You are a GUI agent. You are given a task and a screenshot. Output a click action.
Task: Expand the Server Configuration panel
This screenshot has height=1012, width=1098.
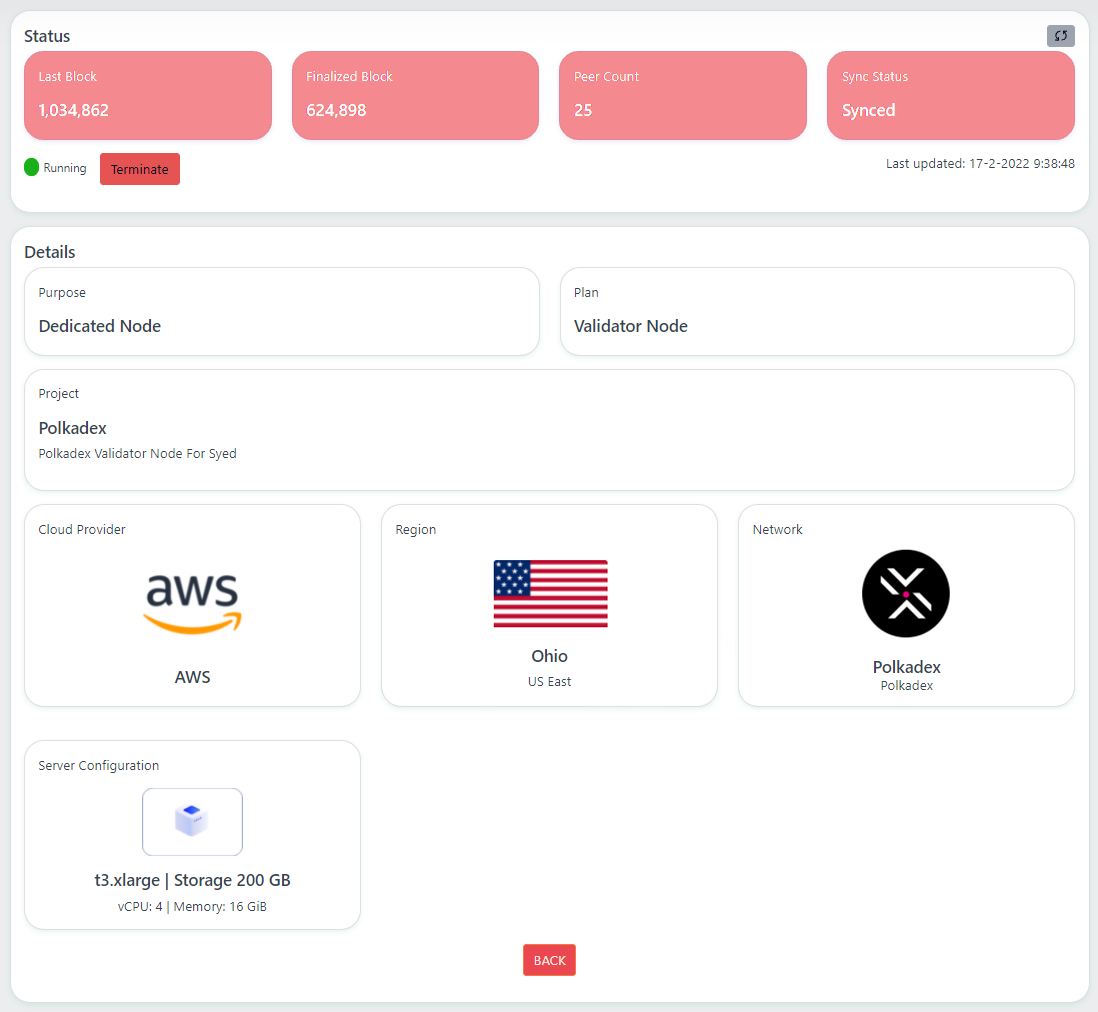coord(192,834)
